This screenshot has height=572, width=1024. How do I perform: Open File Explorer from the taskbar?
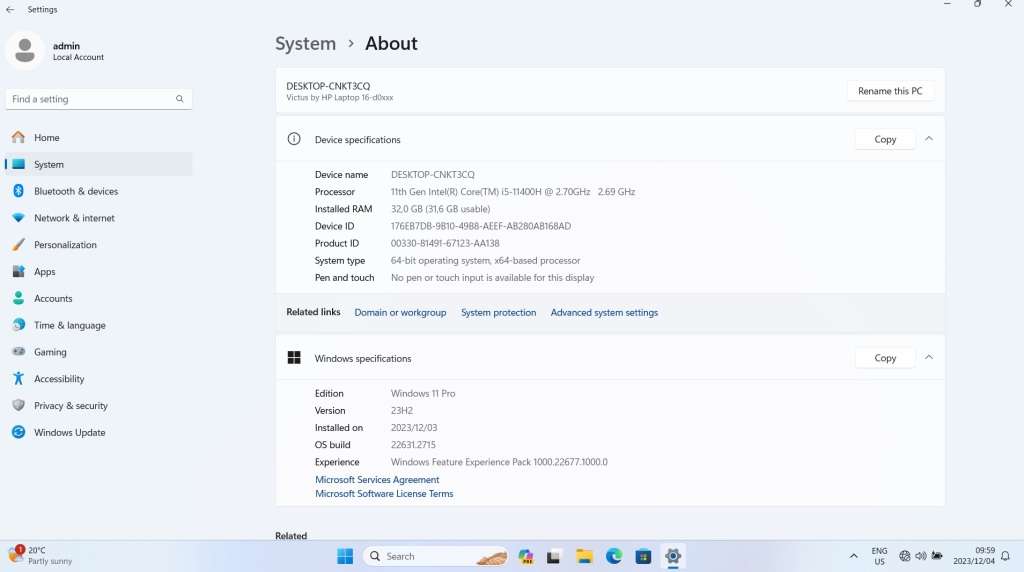pos(585,556)
